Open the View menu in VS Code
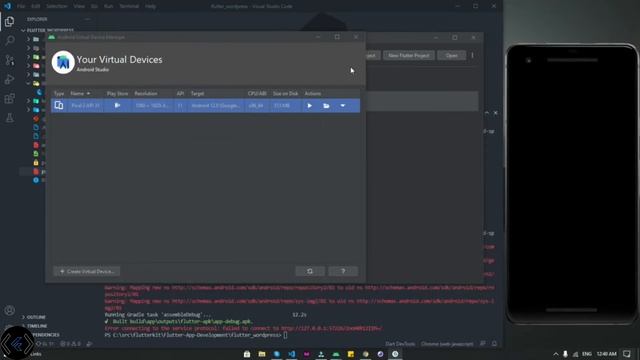This screenshot has width=640, height=360. [x=79, y=6]
